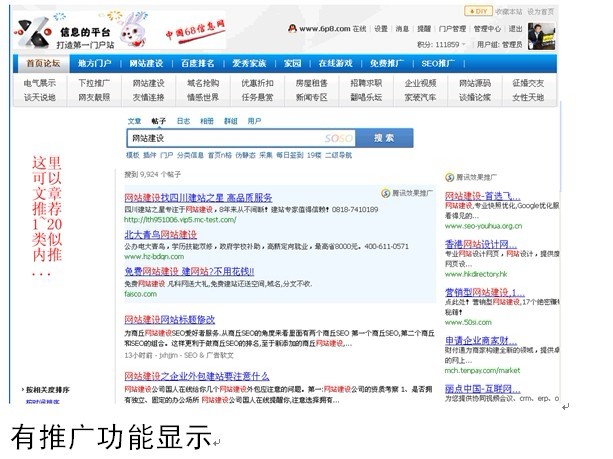
Task: Select the 相册 search tab
Action: 207,121
